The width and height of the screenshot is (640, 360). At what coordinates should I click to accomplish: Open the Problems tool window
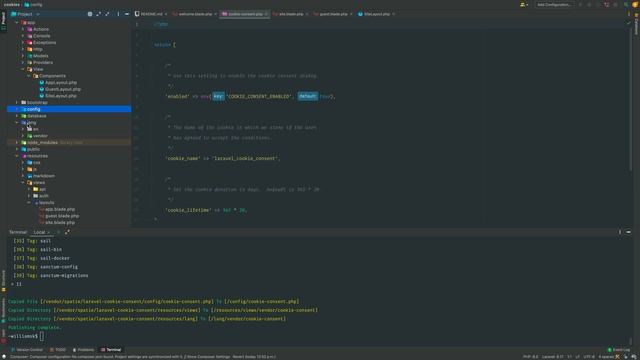83,350
